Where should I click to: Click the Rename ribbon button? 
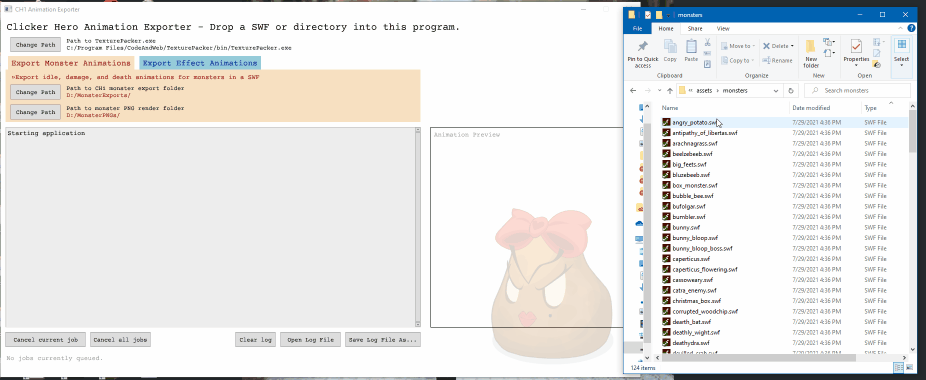point(777,60)
